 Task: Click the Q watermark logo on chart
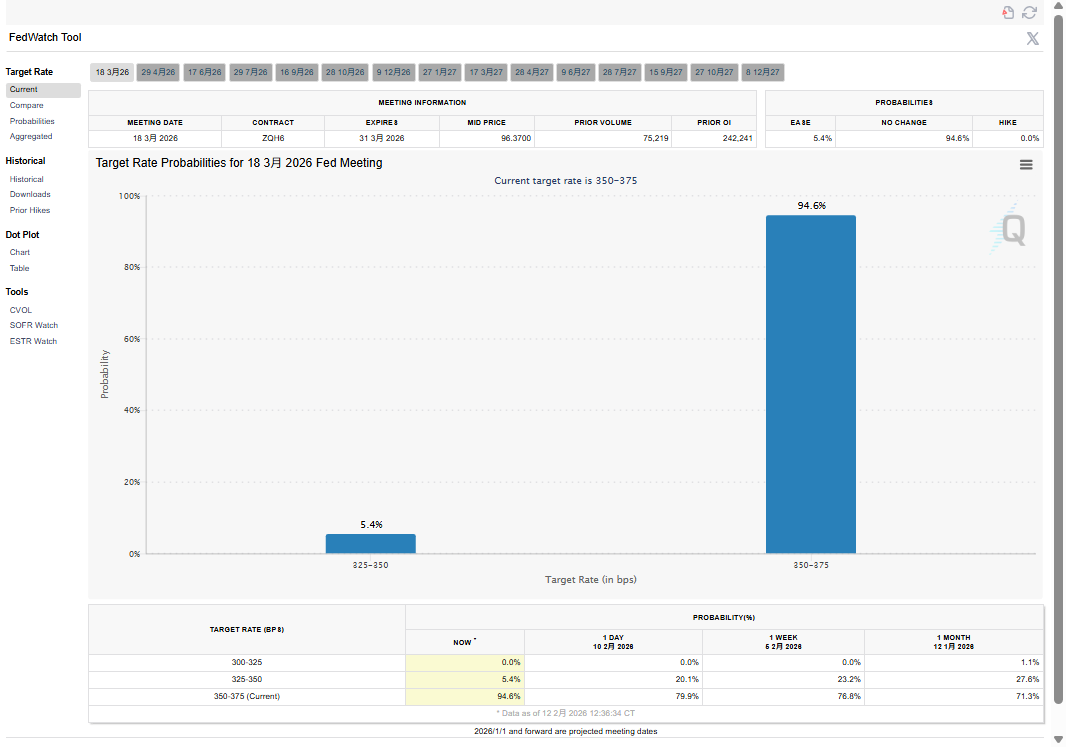1012,230
